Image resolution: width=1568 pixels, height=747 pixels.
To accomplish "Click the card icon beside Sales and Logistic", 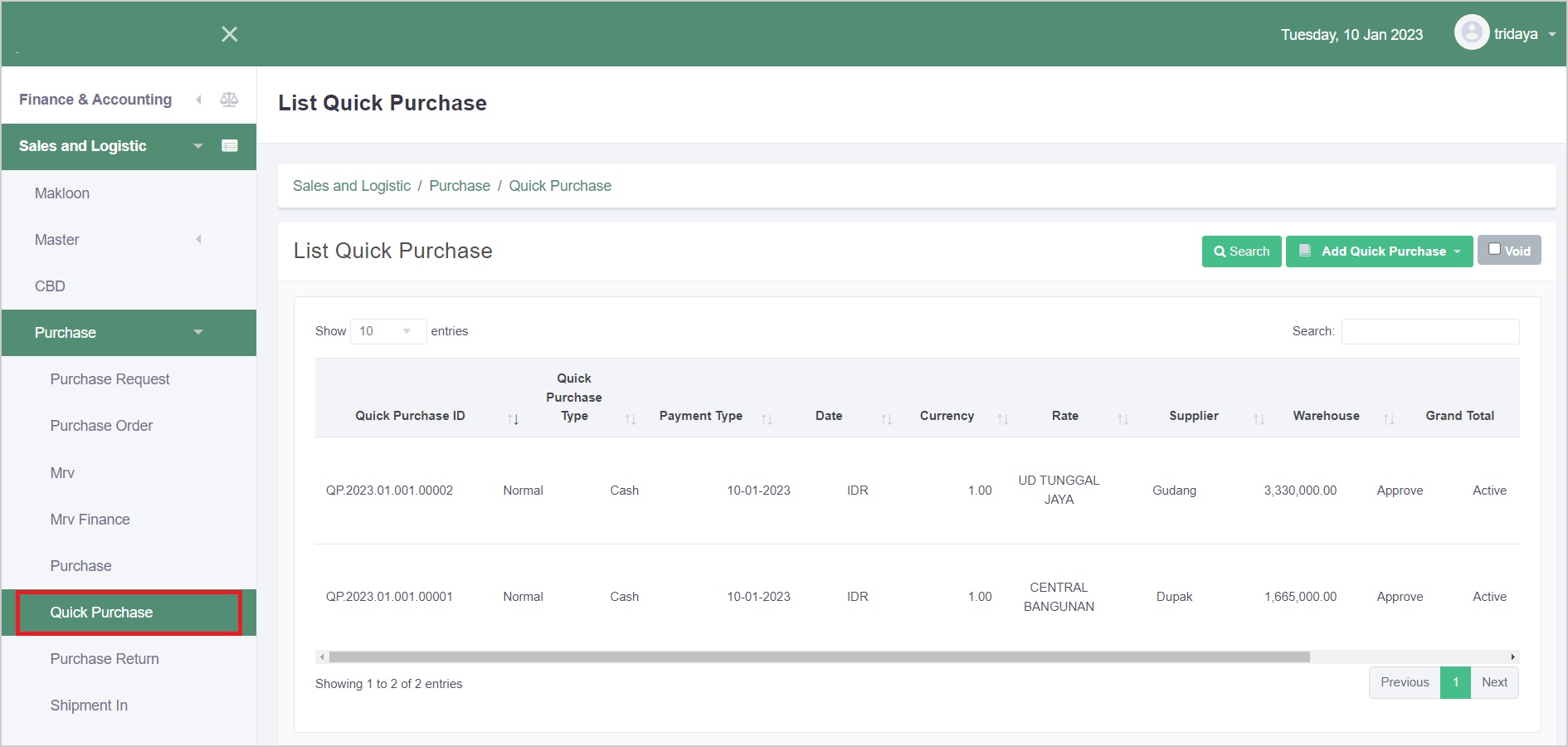I will (x=230, y=146).
